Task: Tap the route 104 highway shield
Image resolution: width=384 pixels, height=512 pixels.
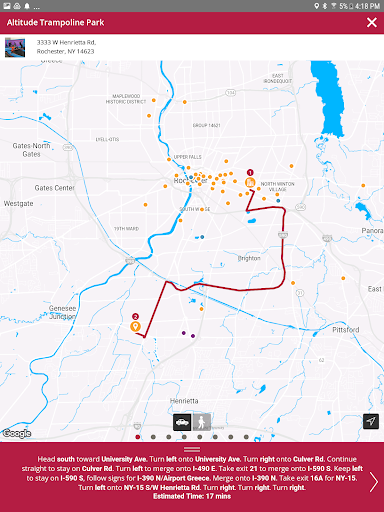Action: (231, 93)
